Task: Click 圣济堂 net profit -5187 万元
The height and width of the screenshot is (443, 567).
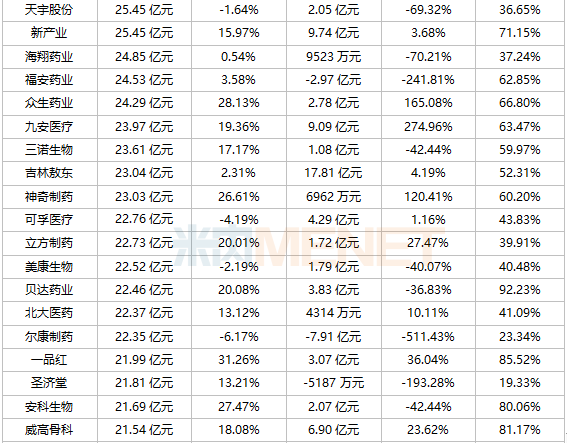Action: pyautogui.click(x=333, y=383)
